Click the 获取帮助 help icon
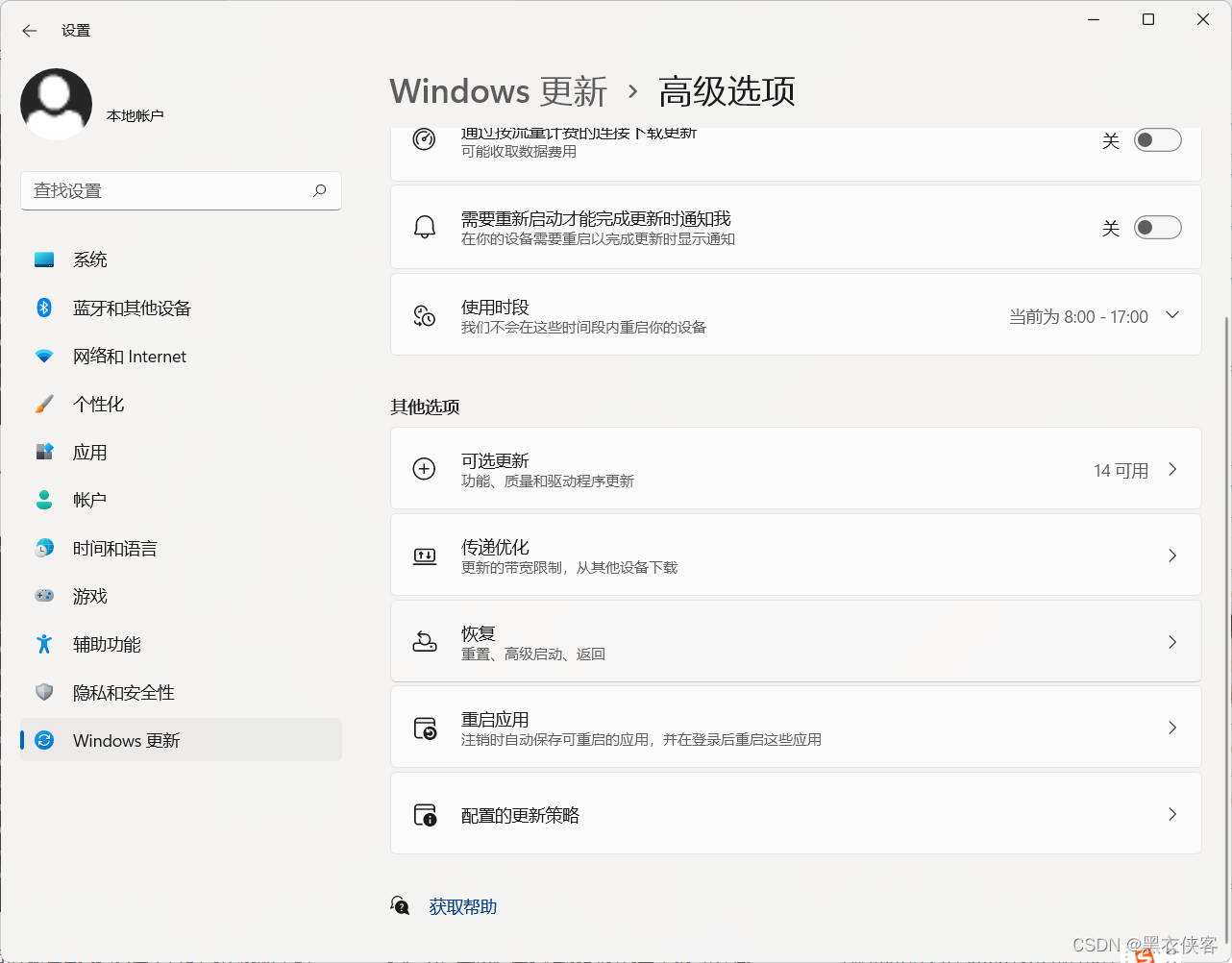The height and width of the screenshot is (963, 1232). [x=401, y=905]
